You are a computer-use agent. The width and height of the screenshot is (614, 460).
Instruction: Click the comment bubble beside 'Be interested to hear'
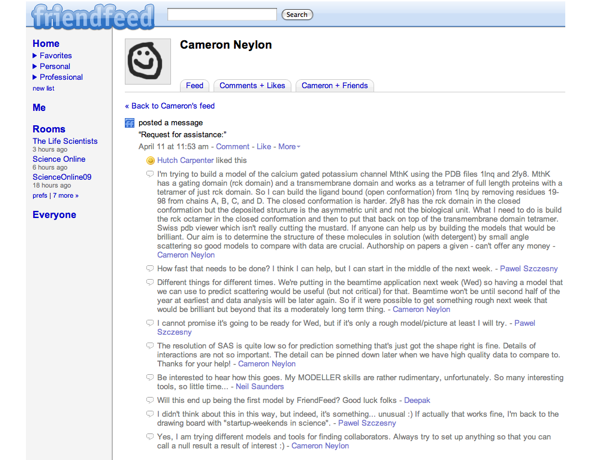point(150,377)
